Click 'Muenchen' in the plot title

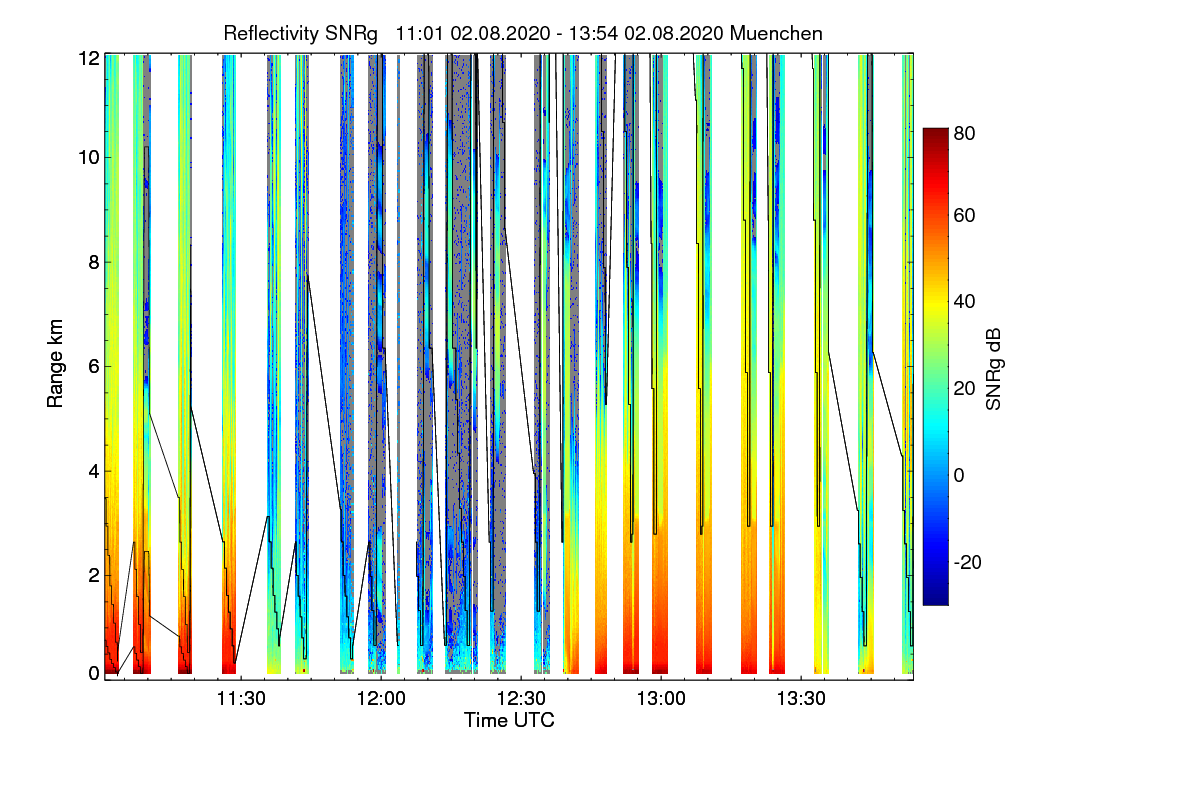click(x=777, y=34)
